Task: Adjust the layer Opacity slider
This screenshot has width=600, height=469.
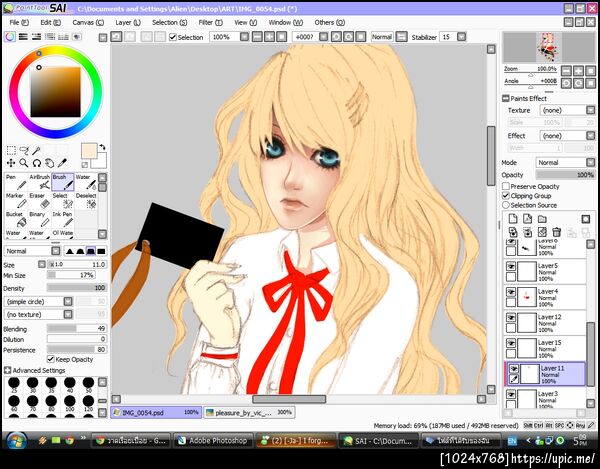Action: pyautogui.click(x=566, y=175)
